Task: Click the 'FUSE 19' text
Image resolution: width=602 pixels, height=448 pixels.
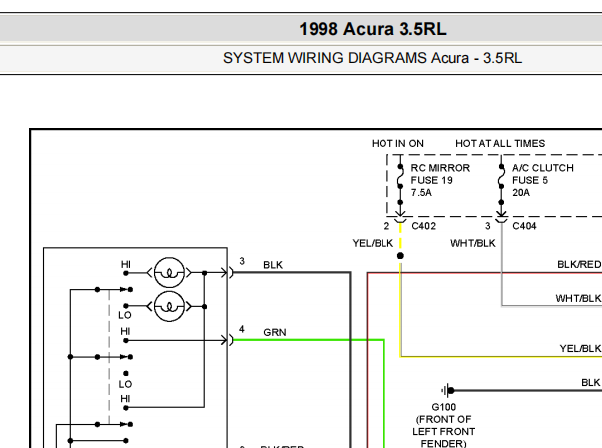Action: (432, 180)
